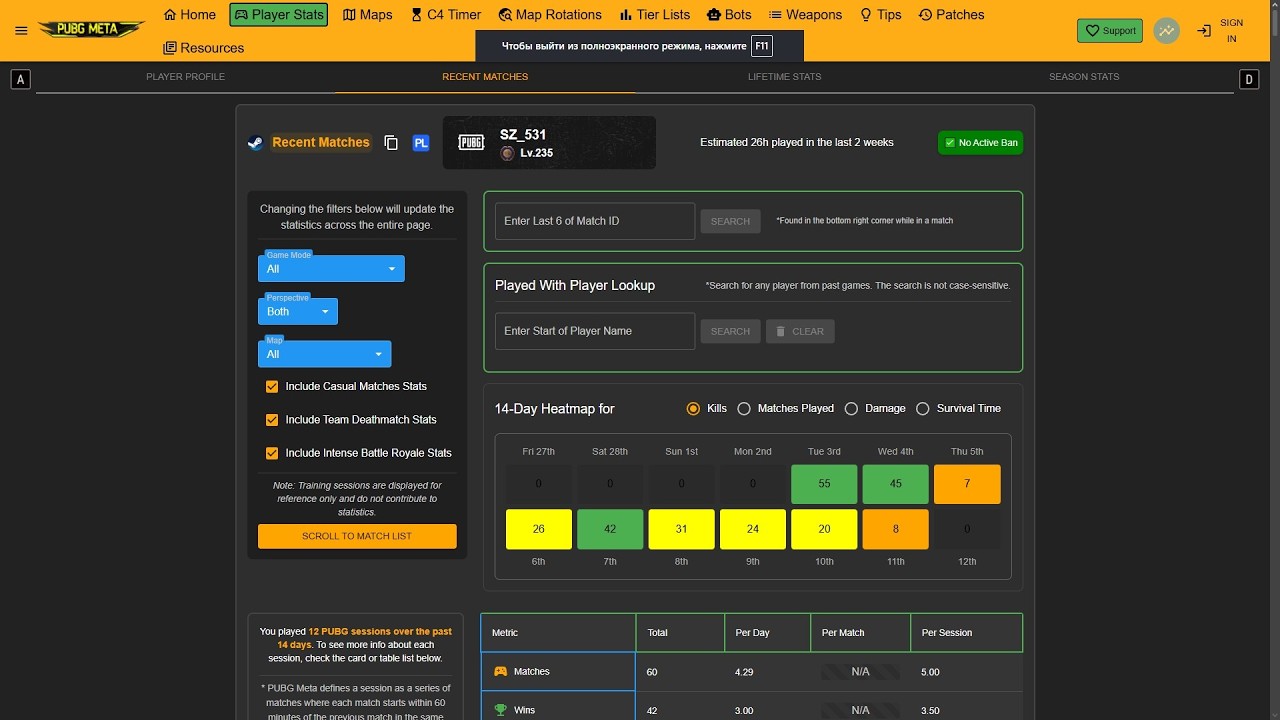Open Tier Lists
1280x720 pixels.
pos(655,15)
